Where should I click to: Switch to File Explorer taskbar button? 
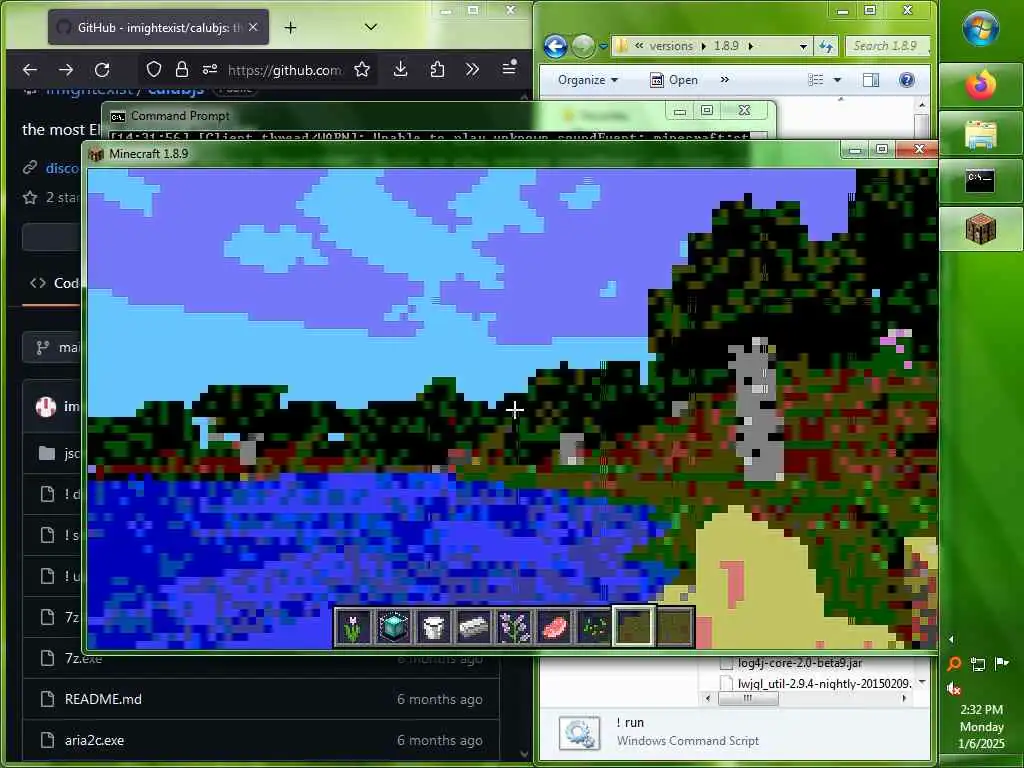(x=980, y=134)
